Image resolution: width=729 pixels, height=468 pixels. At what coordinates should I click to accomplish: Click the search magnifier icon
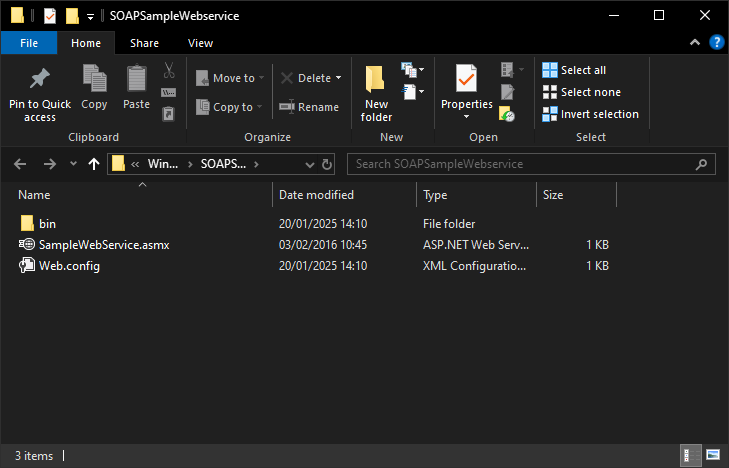[x=701, y=164]
